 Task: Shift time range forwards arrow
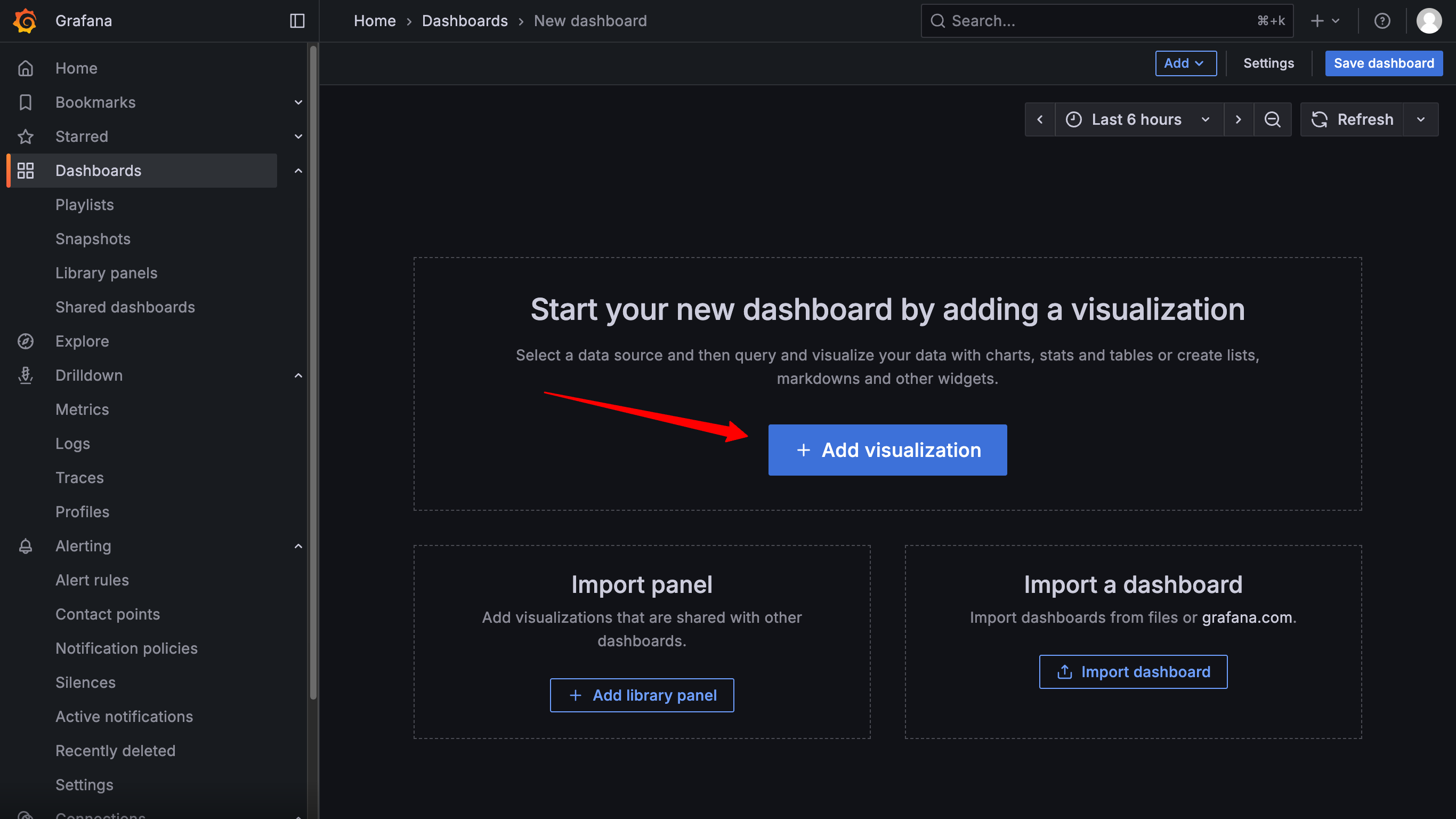[1239, 119]
